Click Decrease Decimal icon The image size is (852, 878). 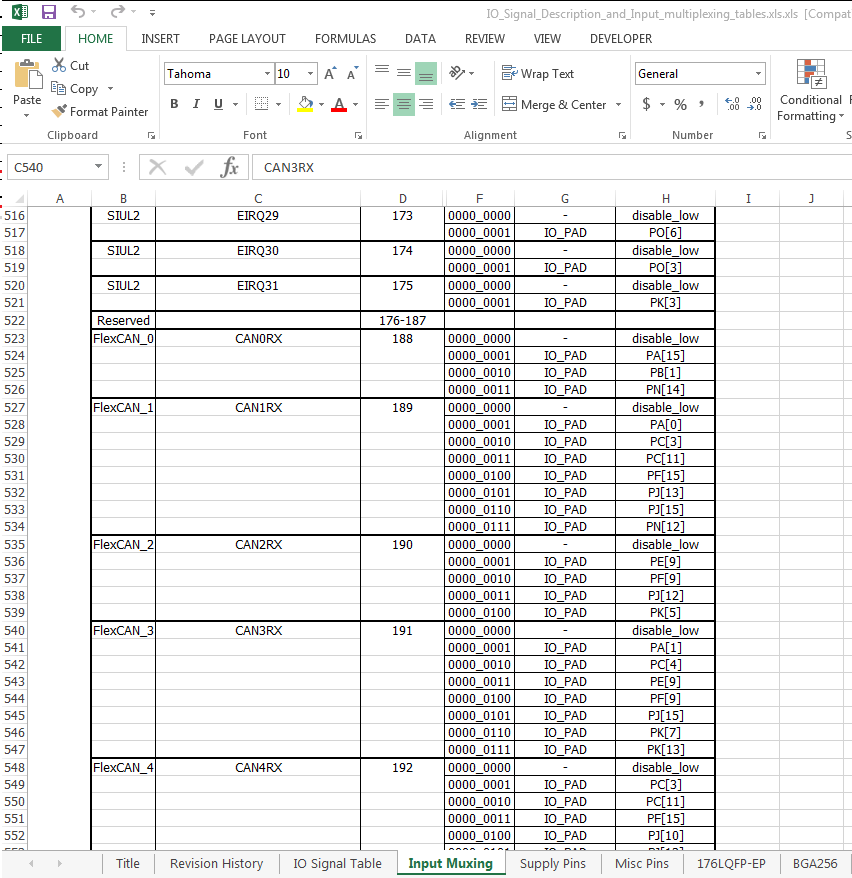755,104
